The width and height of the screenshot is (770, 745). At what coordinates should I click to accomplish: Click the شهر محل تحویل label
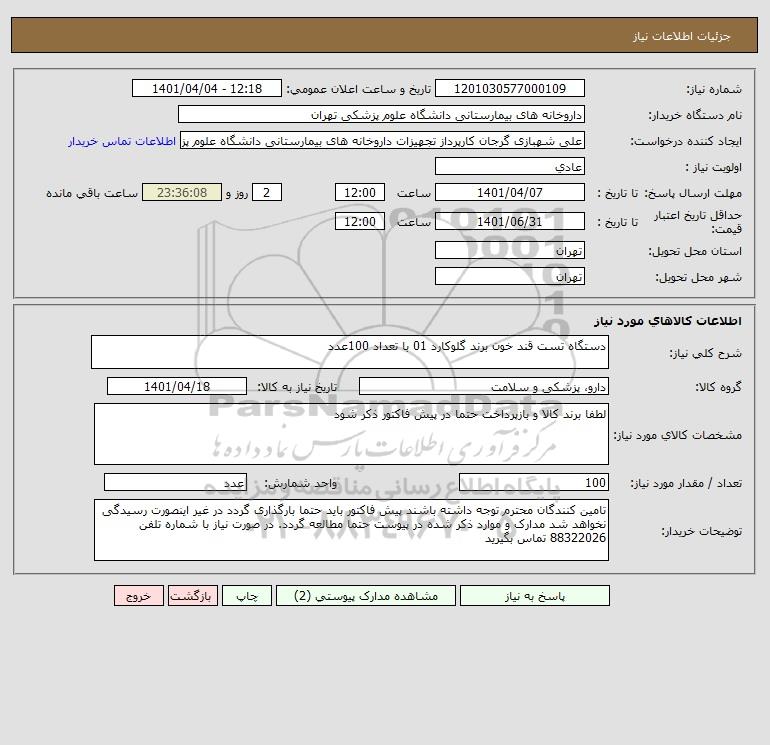click(x=698, y=277)
